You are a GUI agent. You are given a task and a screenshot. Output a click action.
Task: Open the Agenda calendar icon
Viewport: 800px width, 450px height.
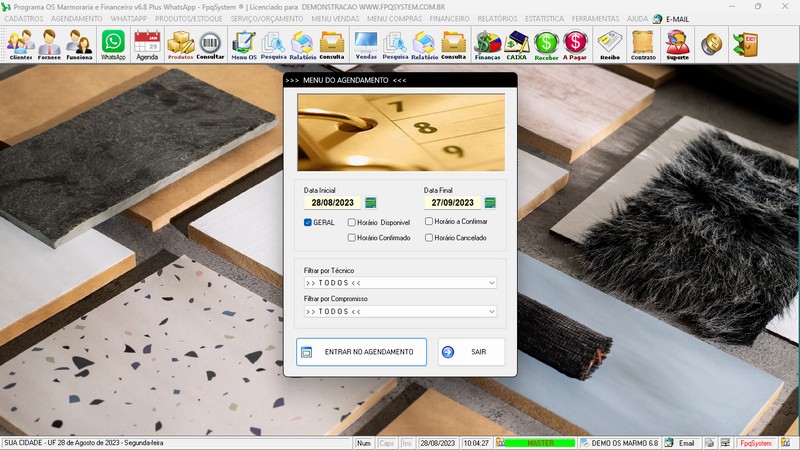tap(147, 44)
